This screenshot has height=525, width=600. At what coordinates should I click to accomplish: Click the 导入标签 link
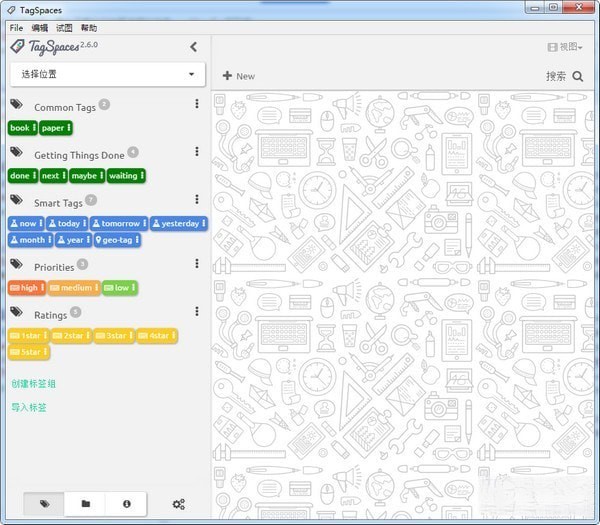tap(29, 407)
